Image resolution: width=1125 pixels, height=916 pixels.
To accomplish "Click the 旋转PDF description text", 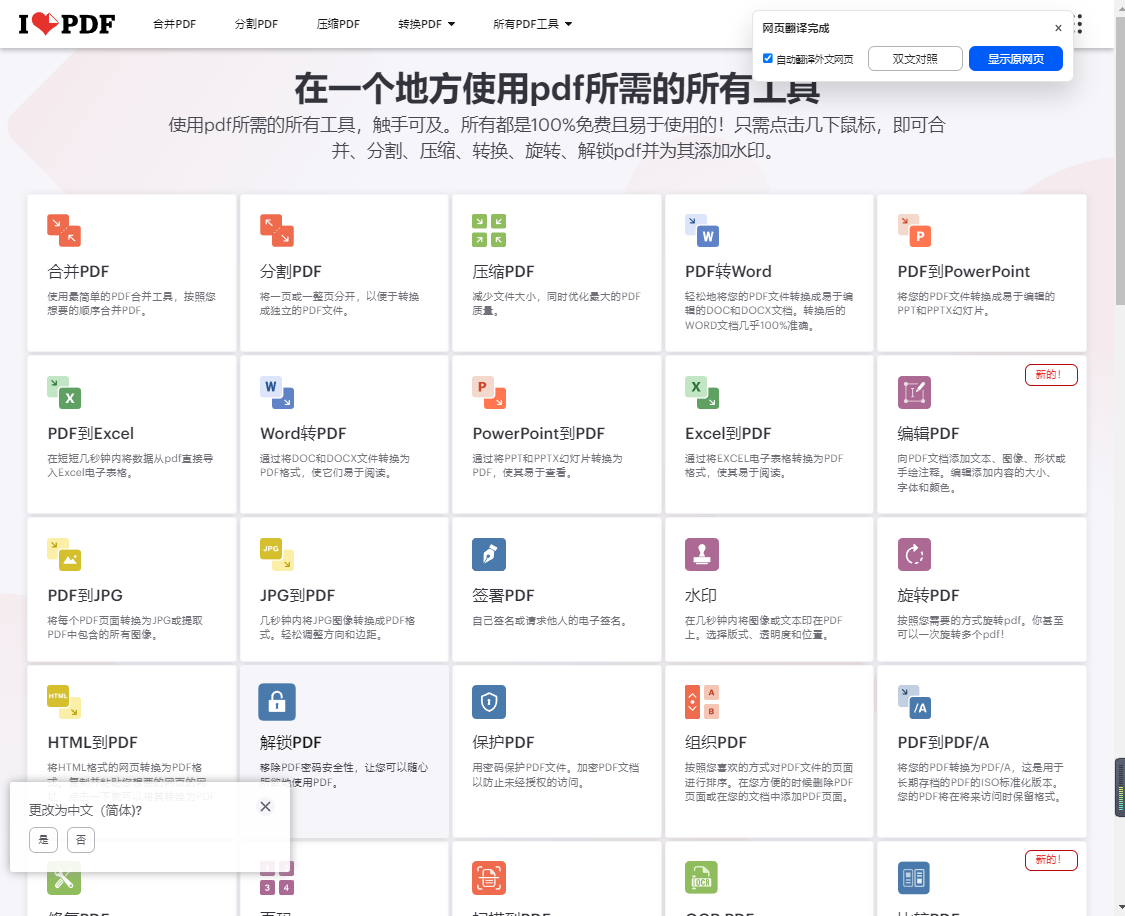I will [980, 627].
